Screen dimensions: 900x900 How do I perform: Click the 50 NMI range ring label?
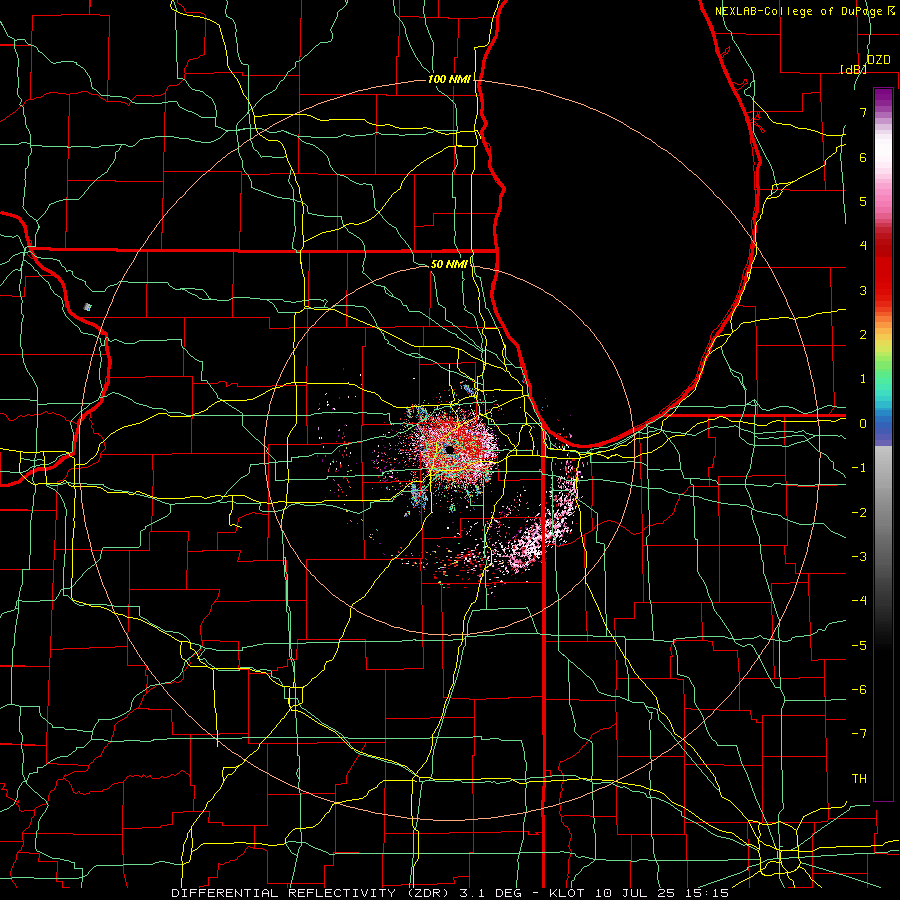tap(449, 264)
